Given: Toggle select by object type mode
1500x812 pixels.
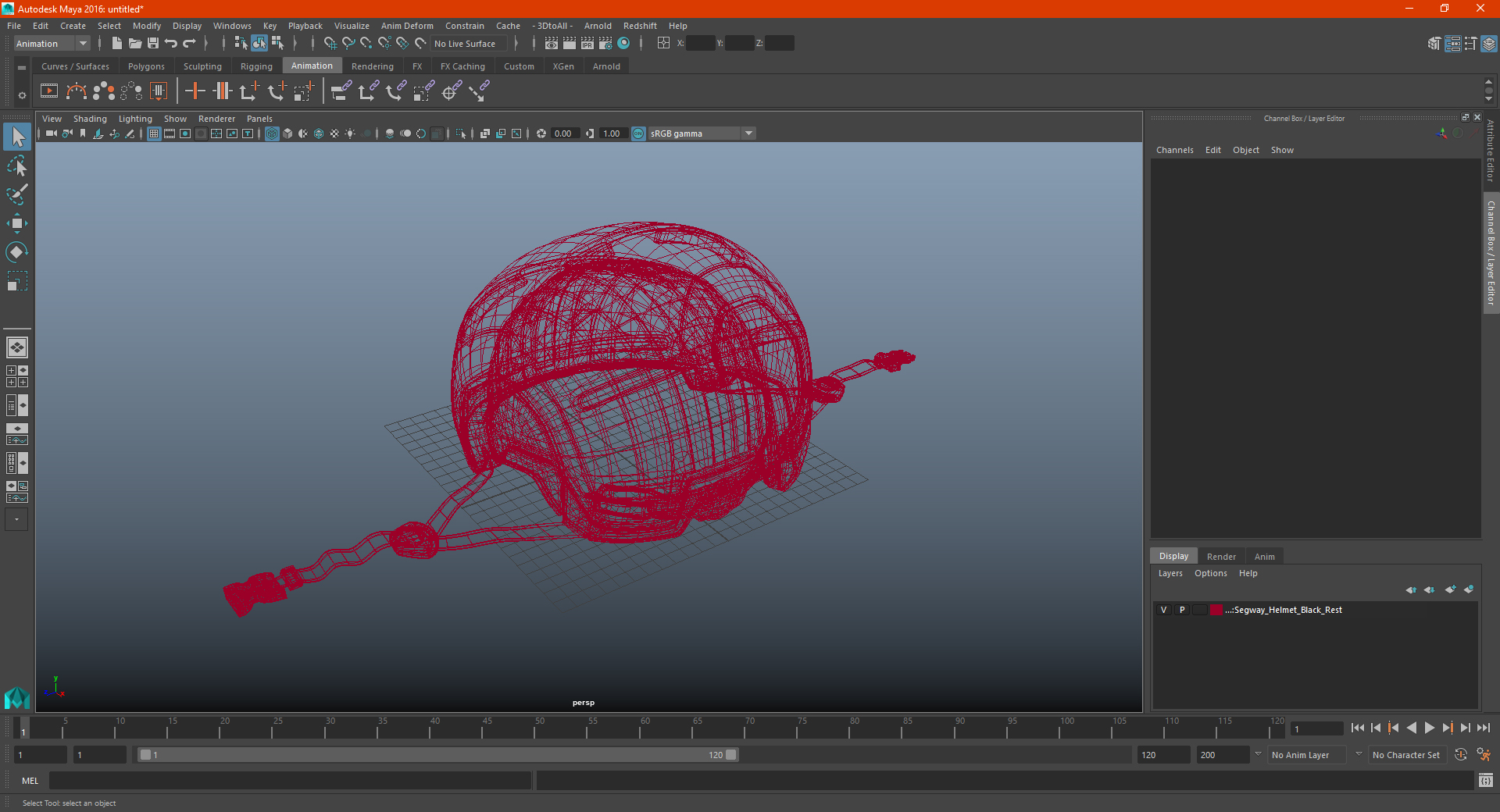Looking at the screenshot, I should click(259, 44).
